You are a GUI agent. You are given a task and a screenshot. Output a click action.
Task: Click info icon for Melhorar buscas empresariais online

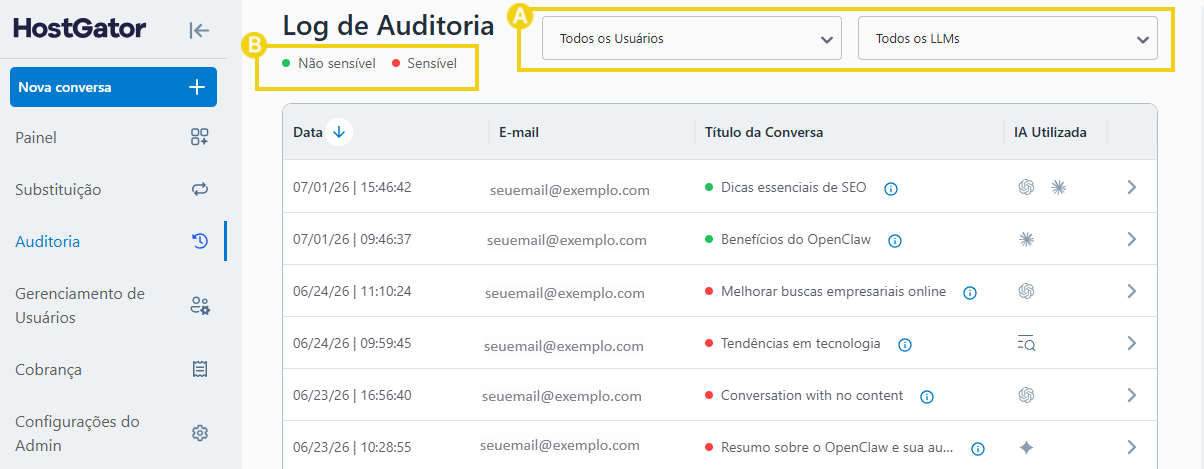[x=969, y=292]
